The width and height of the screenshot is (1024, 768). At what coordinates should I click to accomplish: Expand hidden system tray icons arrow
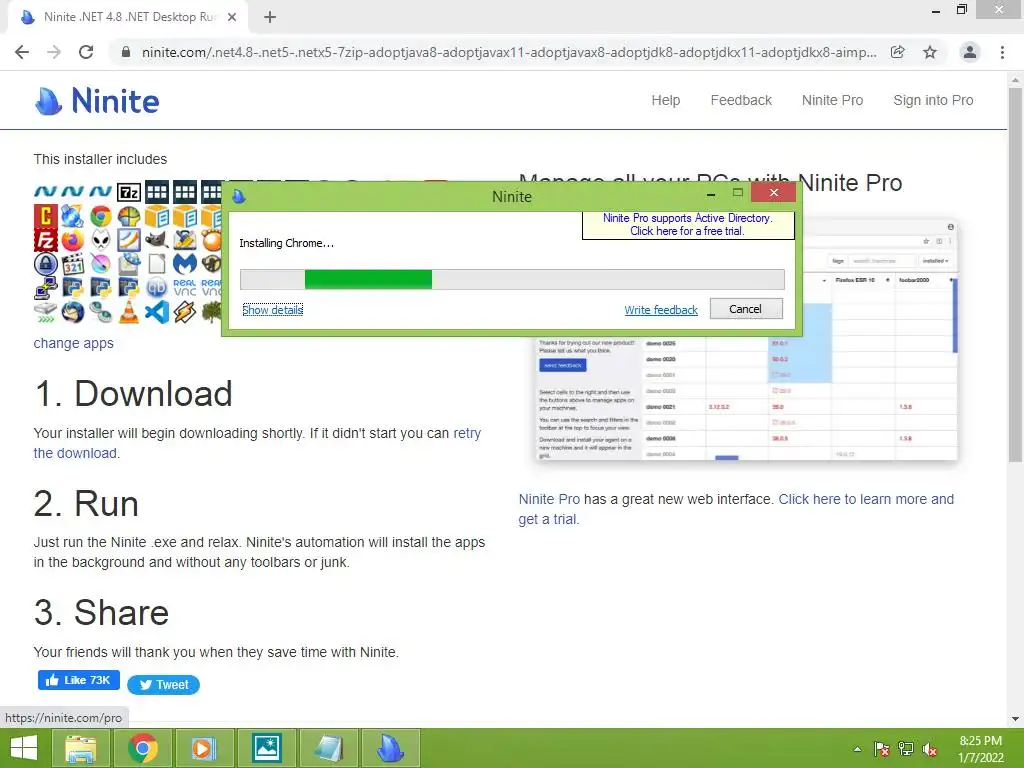coord(857,749)
